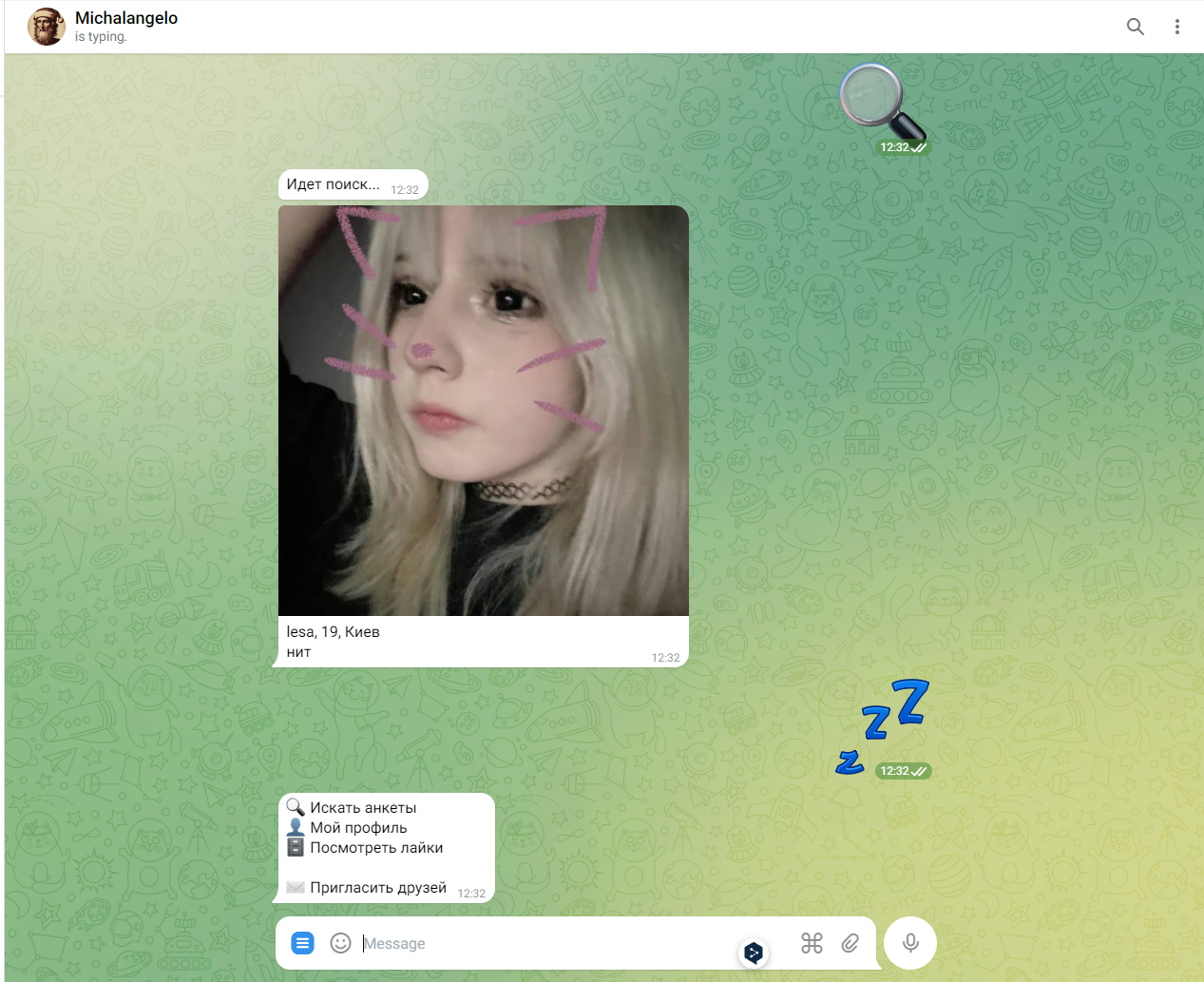Click the 'is typing.' status text
Viewport: 1204px width, 982px height.
pyautogui.click(x=101, y=37)
